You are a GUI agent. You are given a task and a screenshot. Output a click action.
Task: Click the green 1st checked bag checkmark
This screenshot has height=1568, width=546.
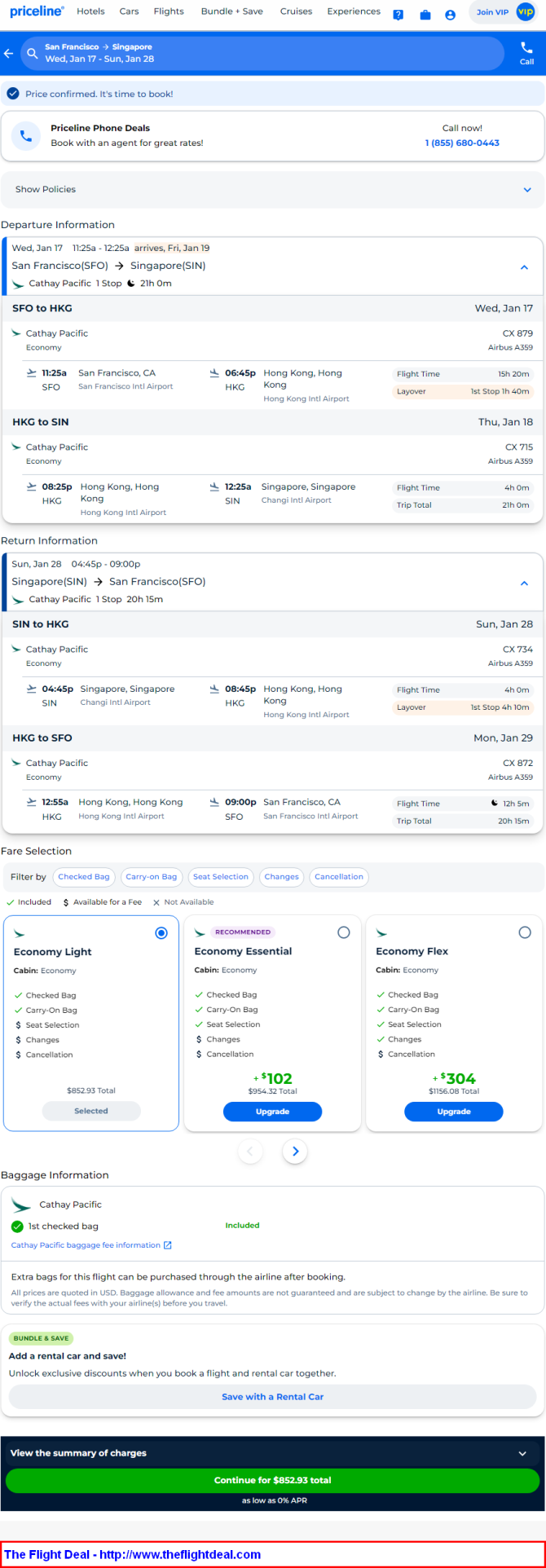(17, 1227)
